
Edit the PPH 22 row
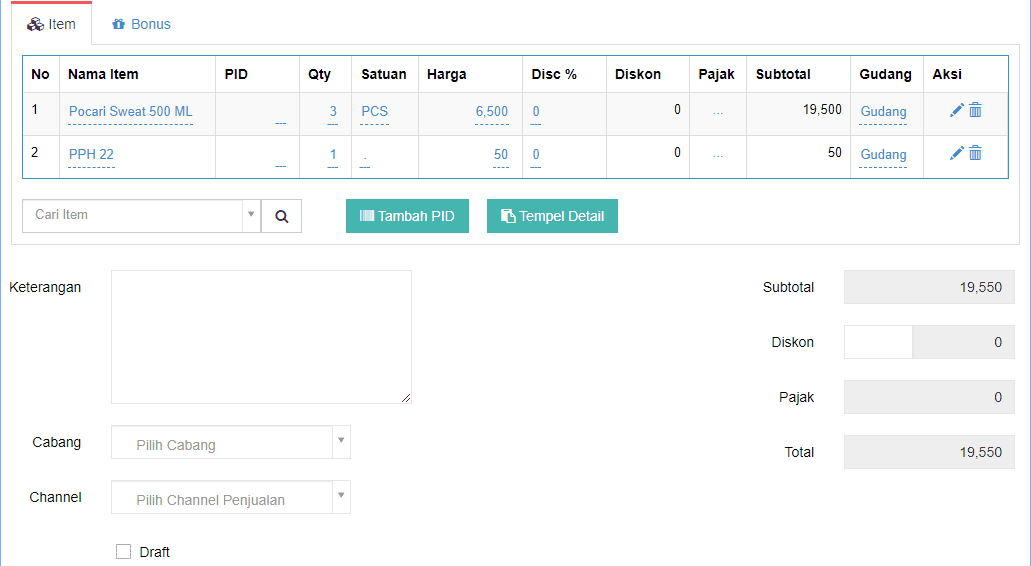[957, 154]
